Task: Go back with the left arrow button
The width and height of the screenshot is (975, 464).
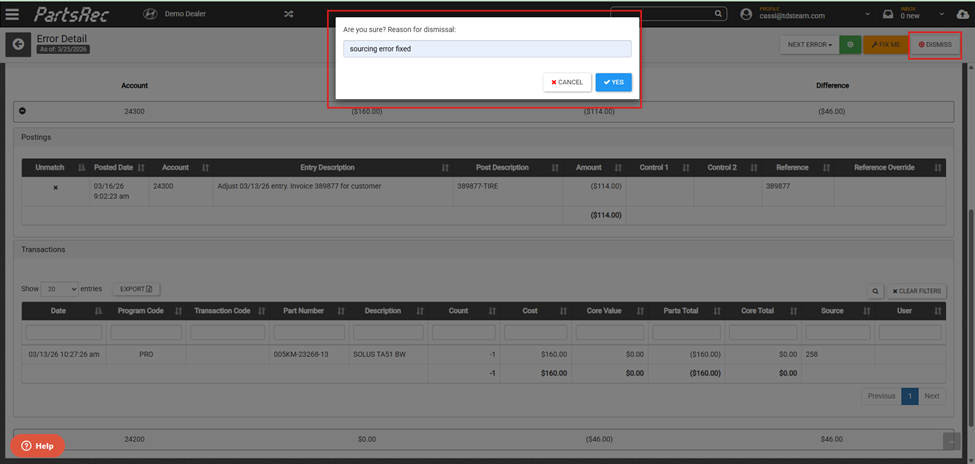Action: 18,44
